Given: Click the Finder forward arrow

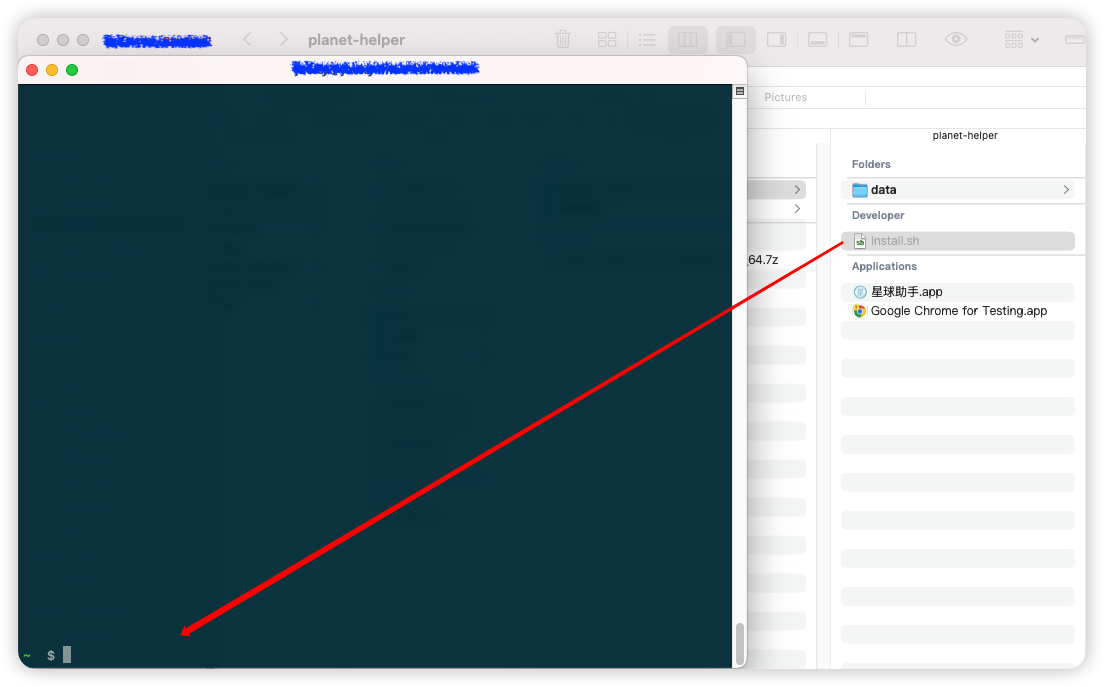Looking at the screenshot, I should point(284,40).
